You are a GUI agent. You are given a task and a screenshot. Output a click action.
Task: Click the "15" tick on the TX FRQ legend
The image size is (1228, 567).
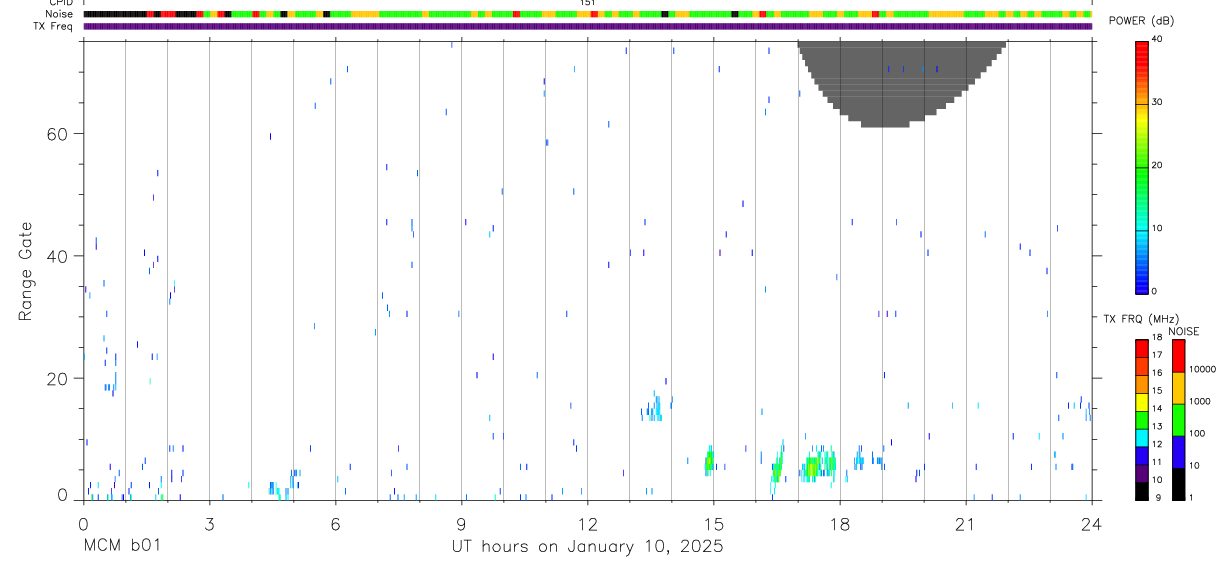(x=1157, y=391)
